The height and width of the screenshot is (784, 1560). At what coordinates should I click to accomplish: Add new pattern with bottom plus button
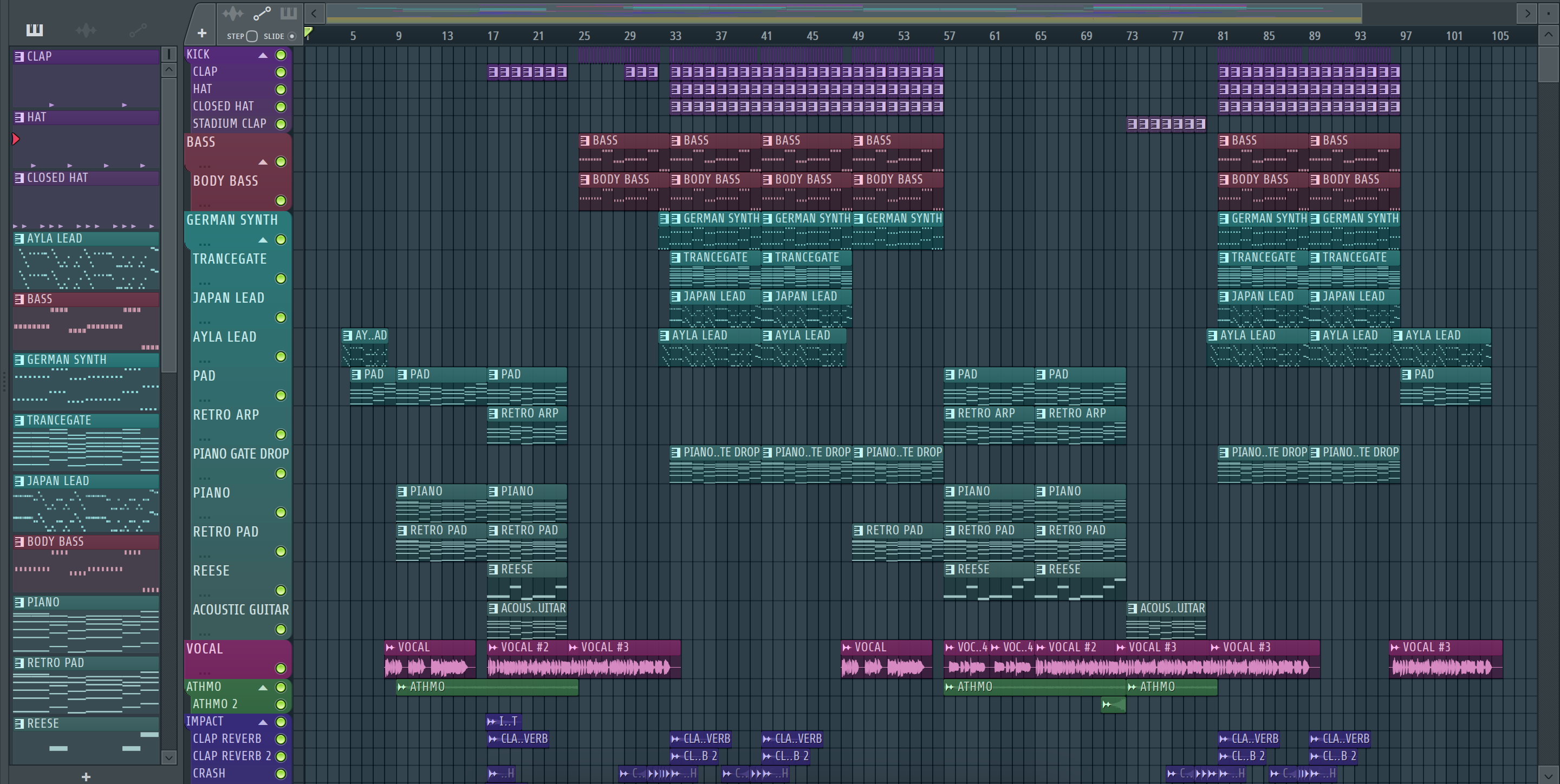coord(86,777)
